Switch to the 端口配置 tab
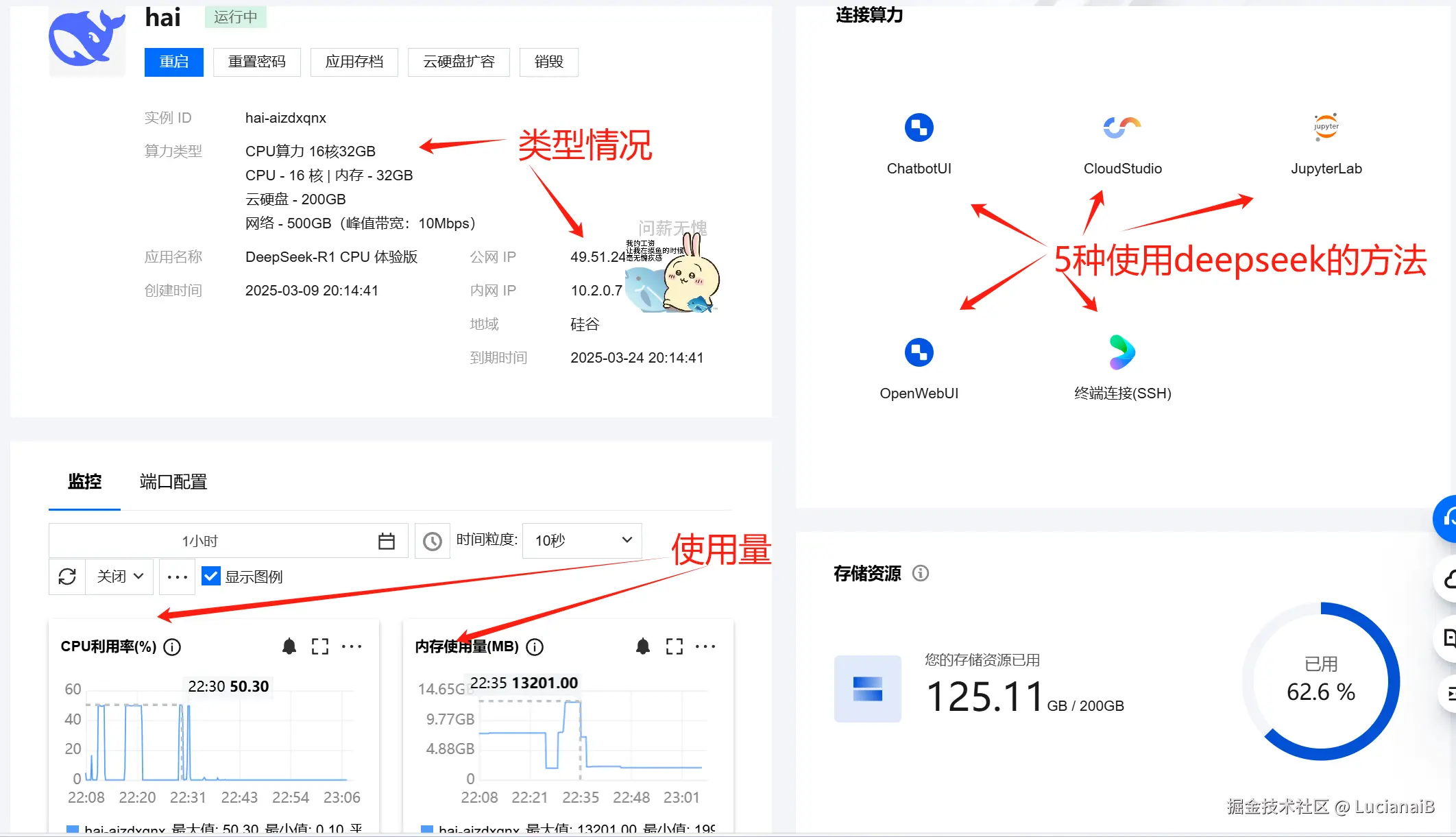 pyautogui.click(x=173, y=482)
